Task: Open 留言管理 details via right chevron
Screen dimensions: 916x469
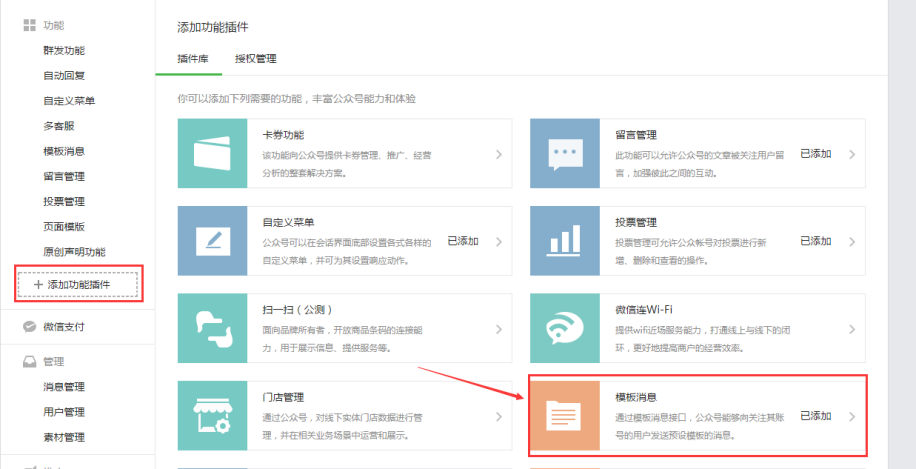Action: click(x=852, y=155)
